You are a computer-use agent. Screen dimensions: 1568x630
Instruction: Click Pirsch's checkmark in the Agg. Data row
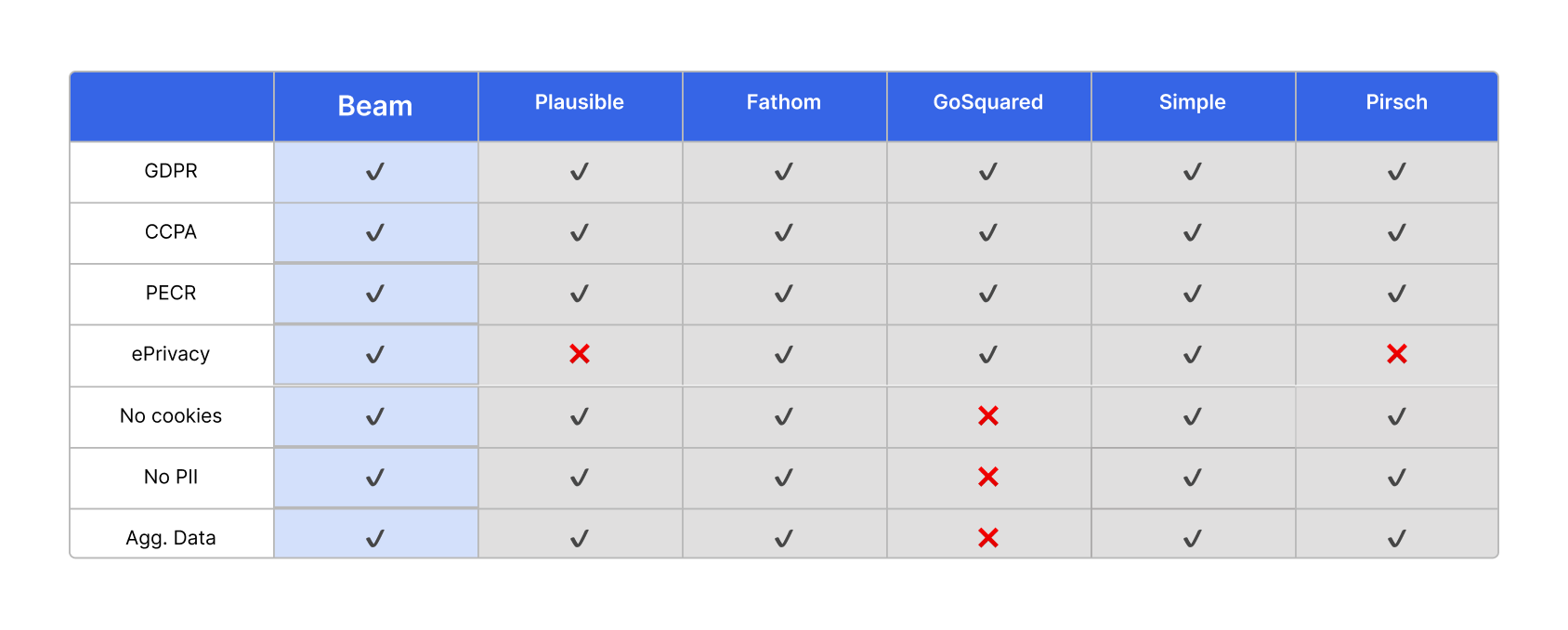point(1396,539)
